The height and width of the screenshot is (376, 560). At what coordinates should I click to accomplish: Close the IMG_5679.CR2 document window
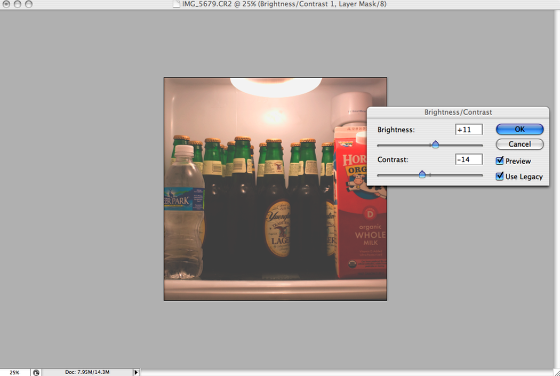(6, 4)
